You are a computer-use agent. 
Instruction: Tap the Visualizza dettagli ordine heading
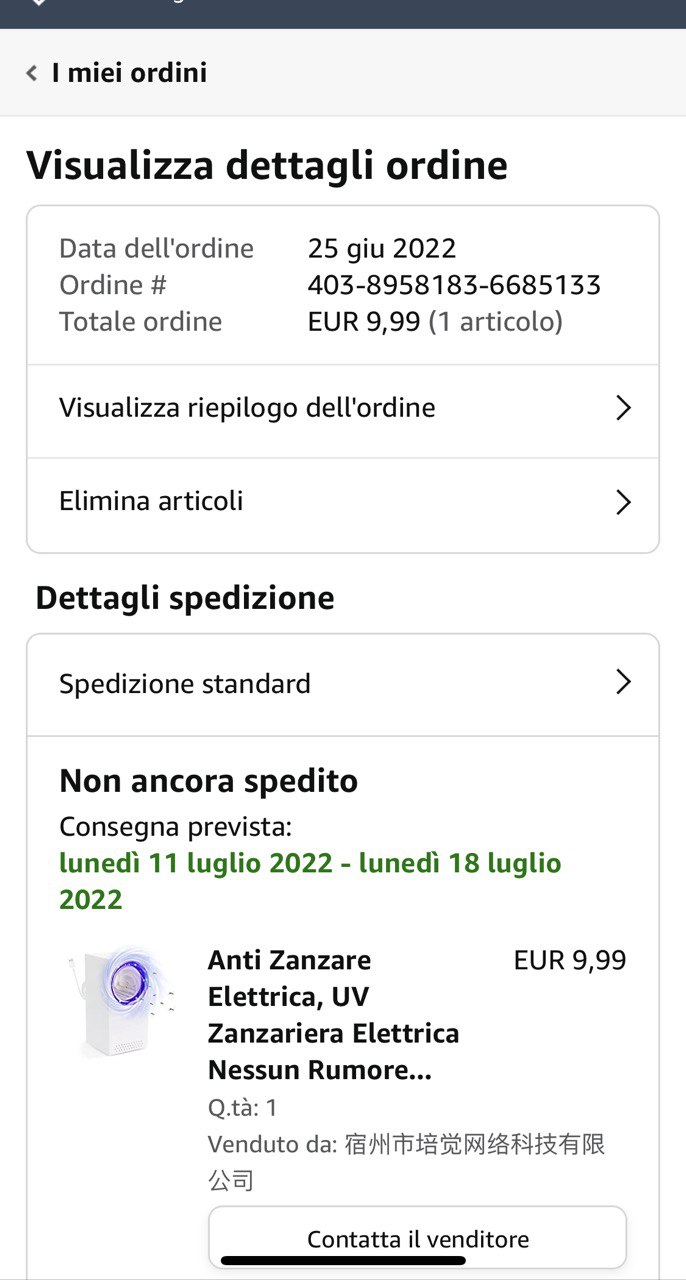coord(267,166)
